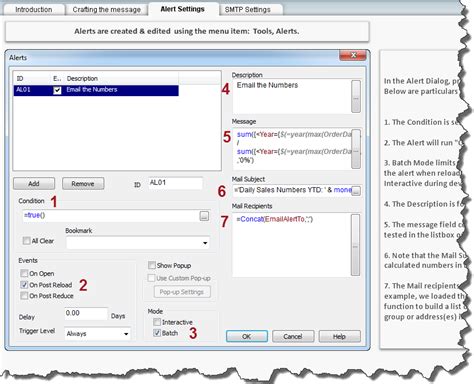Click into the alert ID field AL01
The height and width of the screenshot is (384, 474).
pyautogui.click(x=175, y=183)
